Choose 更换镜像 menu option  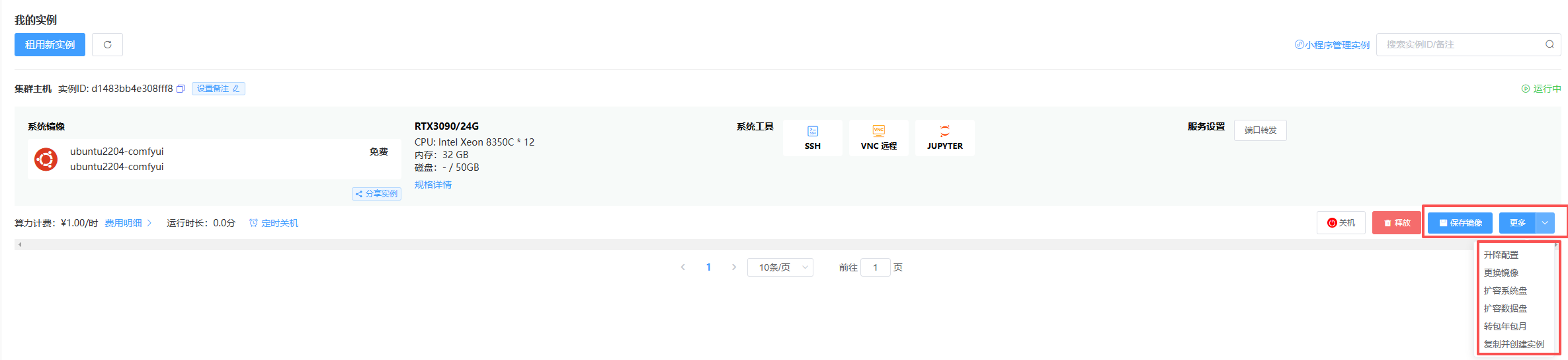pos(1501,273)
